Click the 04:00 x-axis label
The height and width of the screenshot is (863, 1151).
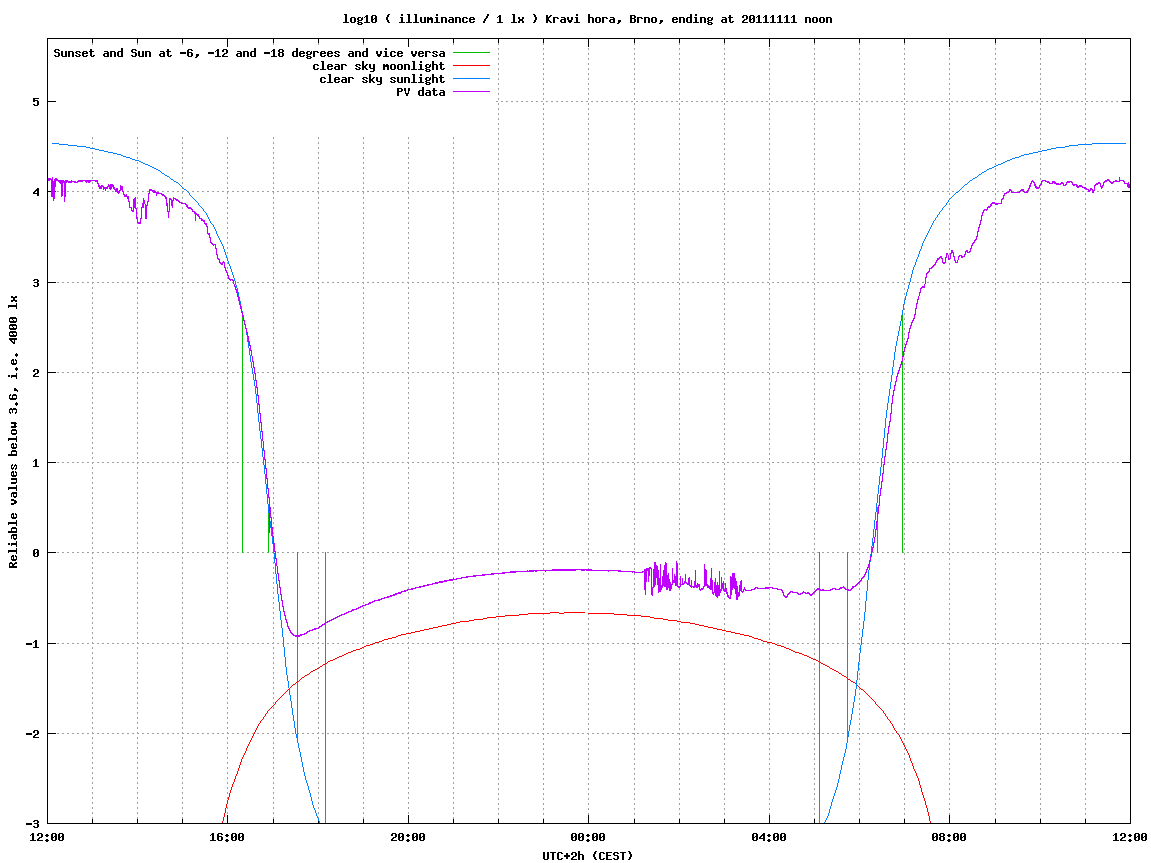769,837
